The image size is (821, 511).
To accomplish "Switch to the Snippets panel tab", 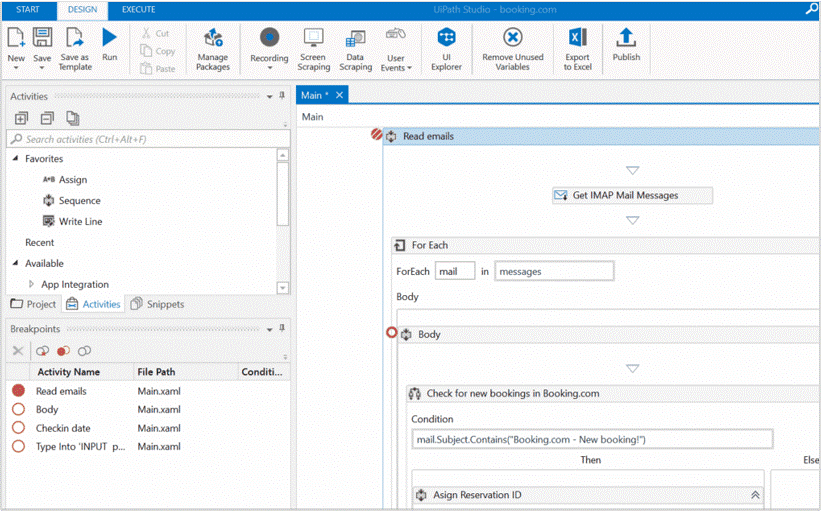I will pyautogui.click(x=158, y=304).
